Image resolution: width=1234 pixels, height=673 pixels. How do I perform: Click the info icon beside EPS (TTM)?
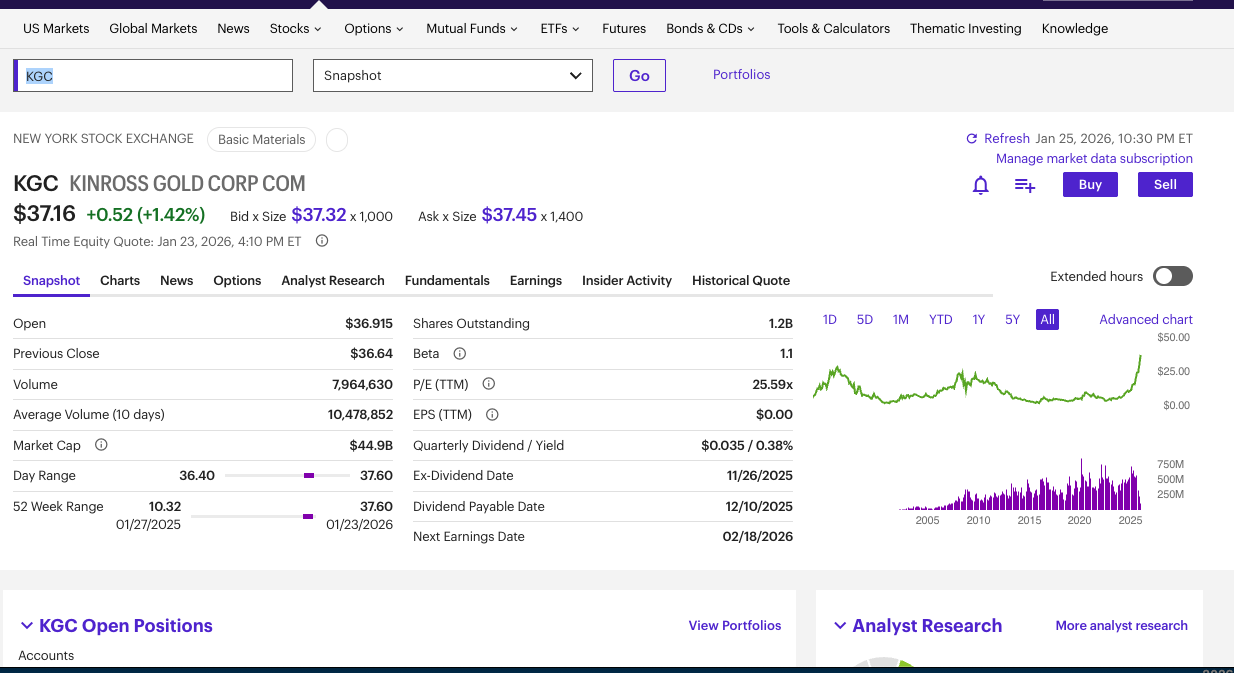[x=492, y=415]
